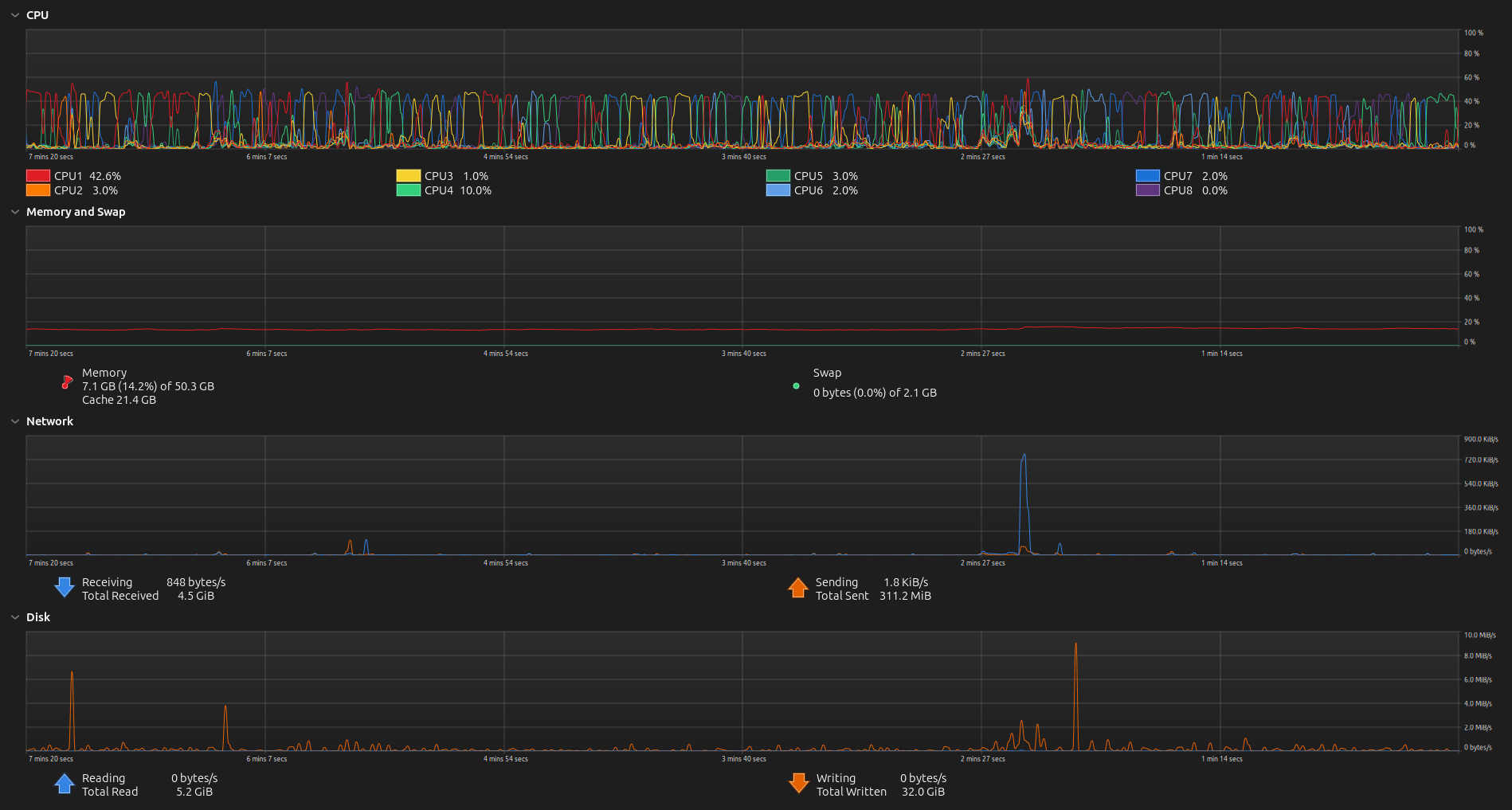Click the CPU1 42.6% usage value
The width and height of the screenshot is (1512, 810).
click(x=105, y=176)
